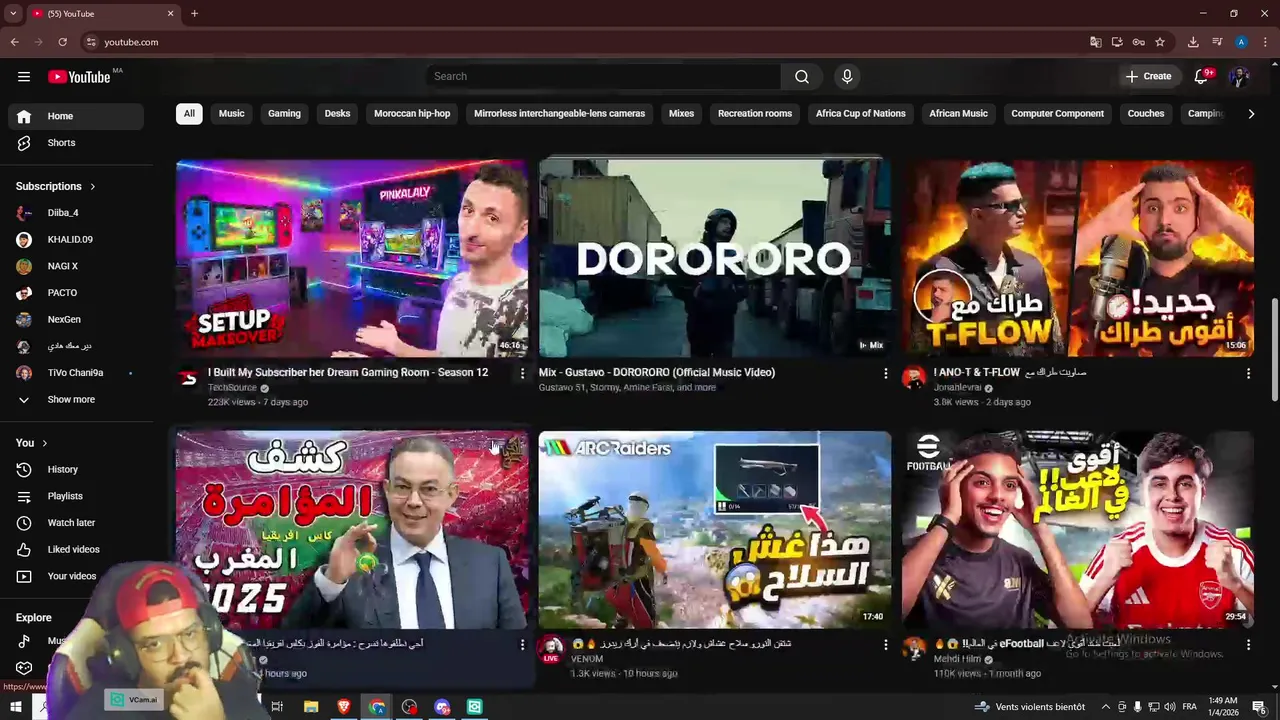This screenshot has width=1280, height=720.
Task: Click the Create button
Action: [x=1148, y=76]
